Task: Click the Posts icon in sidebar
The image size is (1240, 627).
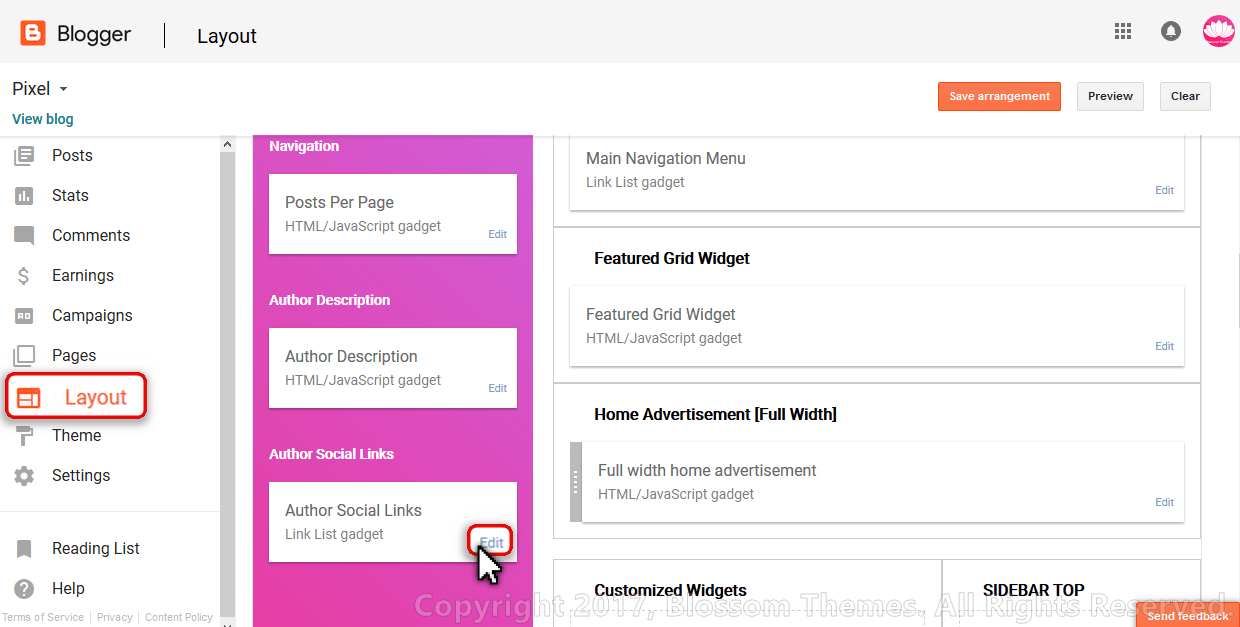Action: coord(24,156)
